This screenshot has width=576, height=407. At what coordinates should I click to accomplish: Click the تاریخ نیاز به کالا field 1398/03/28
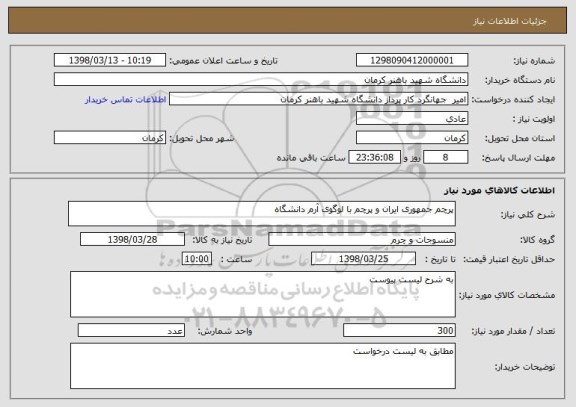[132, 239]
